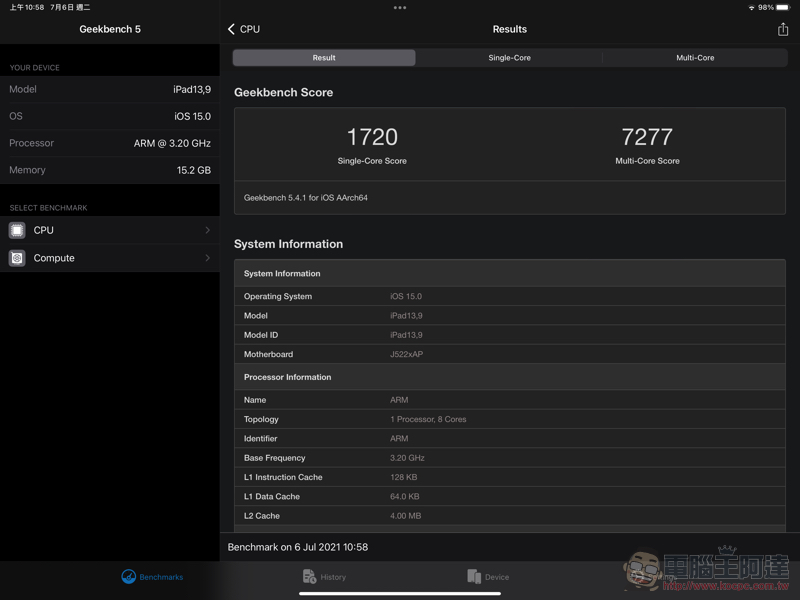The height and width of the screenshot is (600, 800).
Task: Tap the Wi-Fi icon in status bar
Action: click(751, 7)
